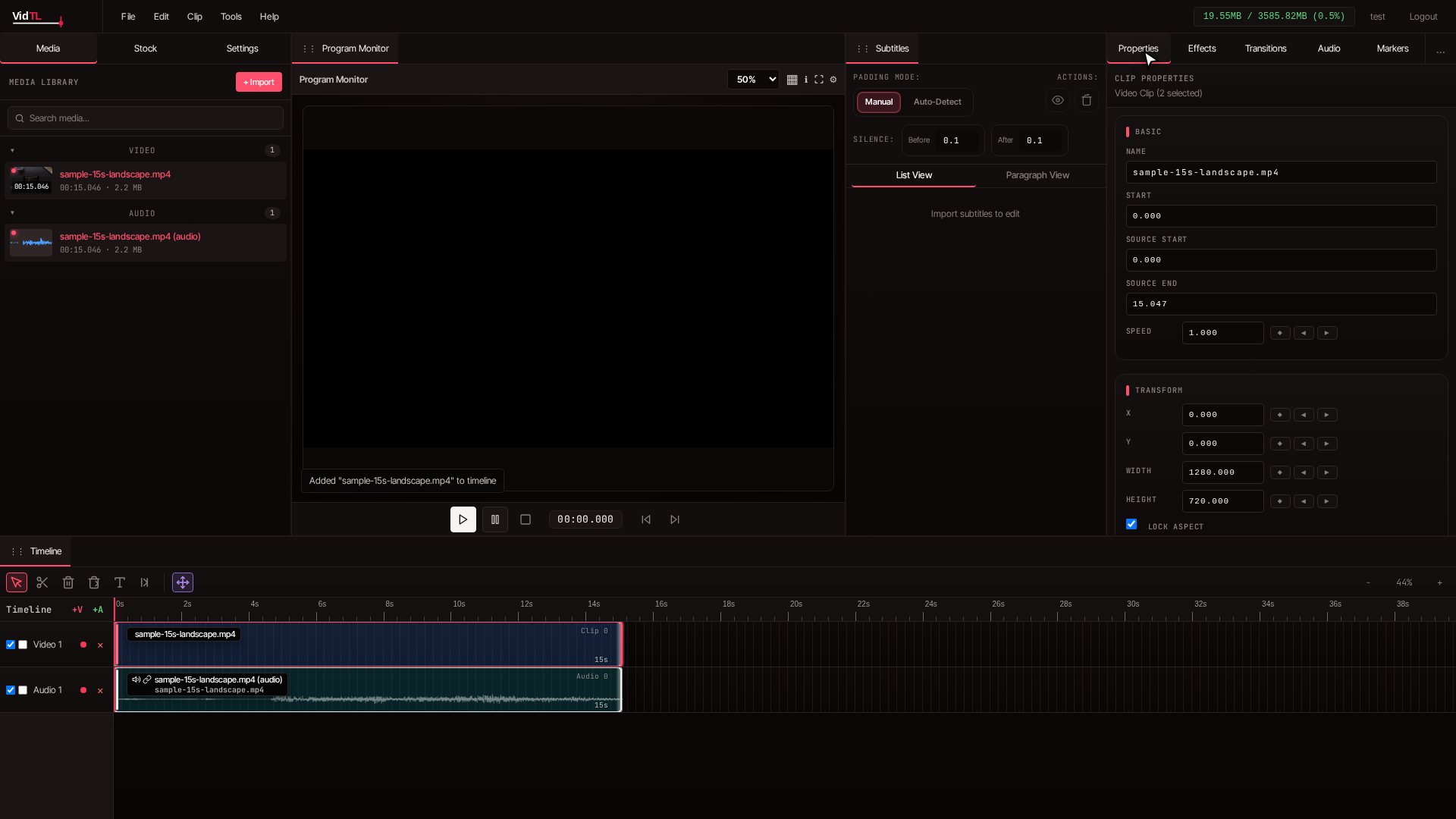The width and height of the screenshot is (1456, 819).
Task: Collapse the VIDEO media section
Action: tap(12, 150)
